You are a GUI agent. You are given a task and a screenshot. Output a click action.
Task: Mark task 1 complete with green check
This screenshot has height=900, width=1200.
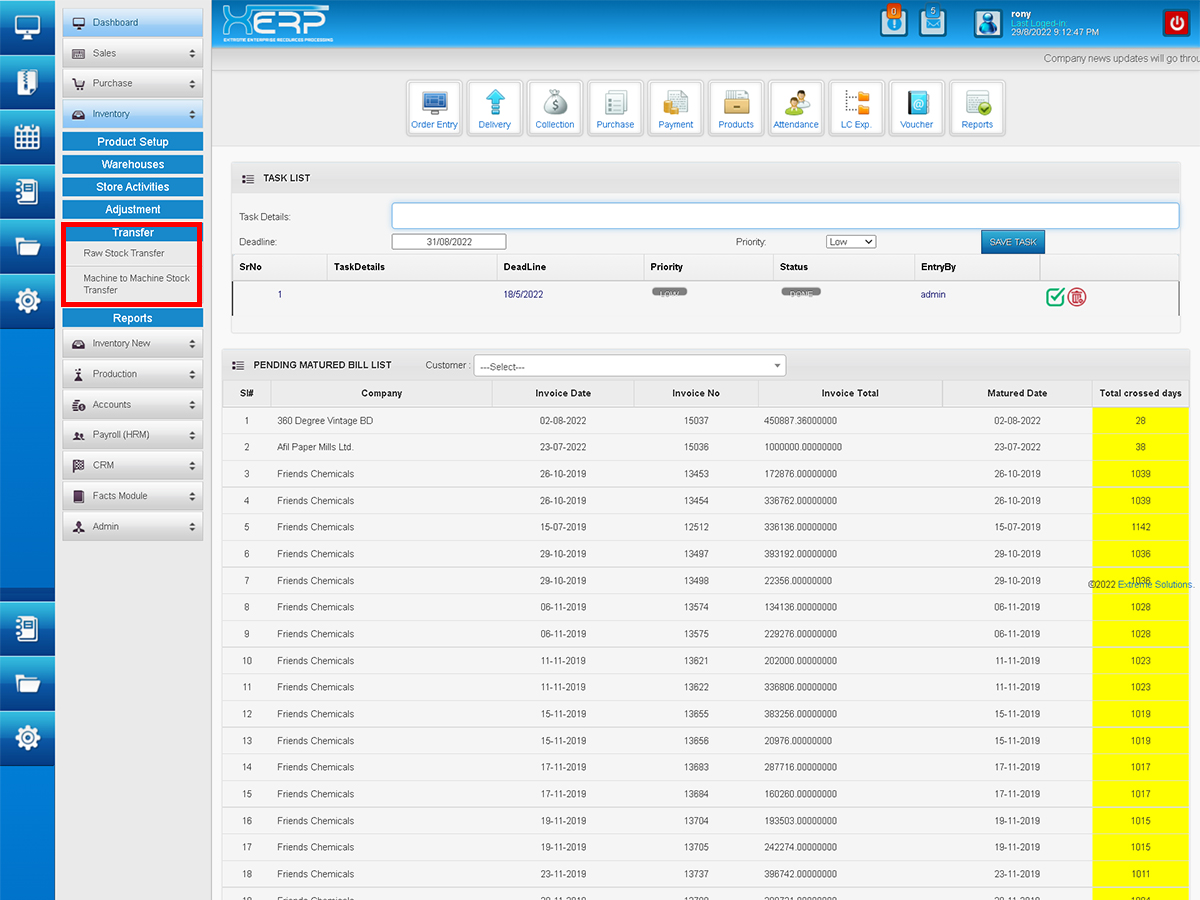tap(1055, 296)
